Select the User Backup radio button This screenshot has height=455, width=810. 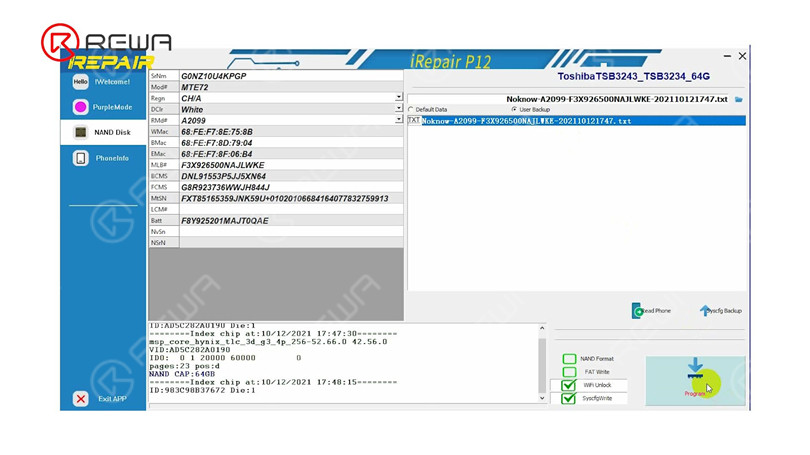point(514,109)
